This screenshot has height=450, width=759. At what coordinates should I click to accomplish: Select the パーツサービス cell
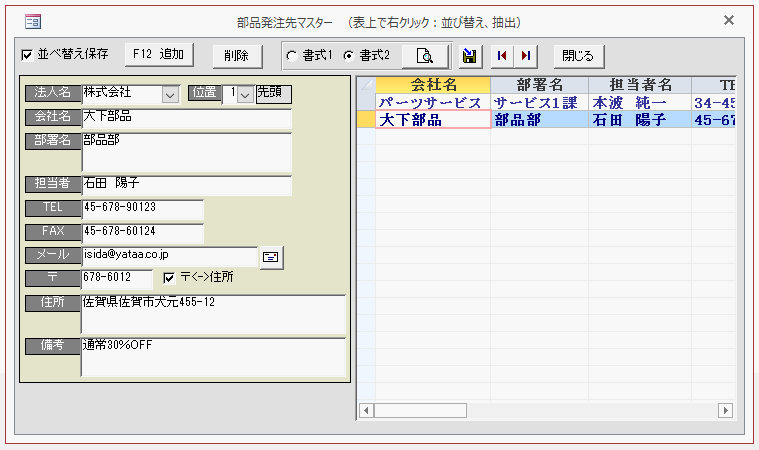[x=433, y=103]
